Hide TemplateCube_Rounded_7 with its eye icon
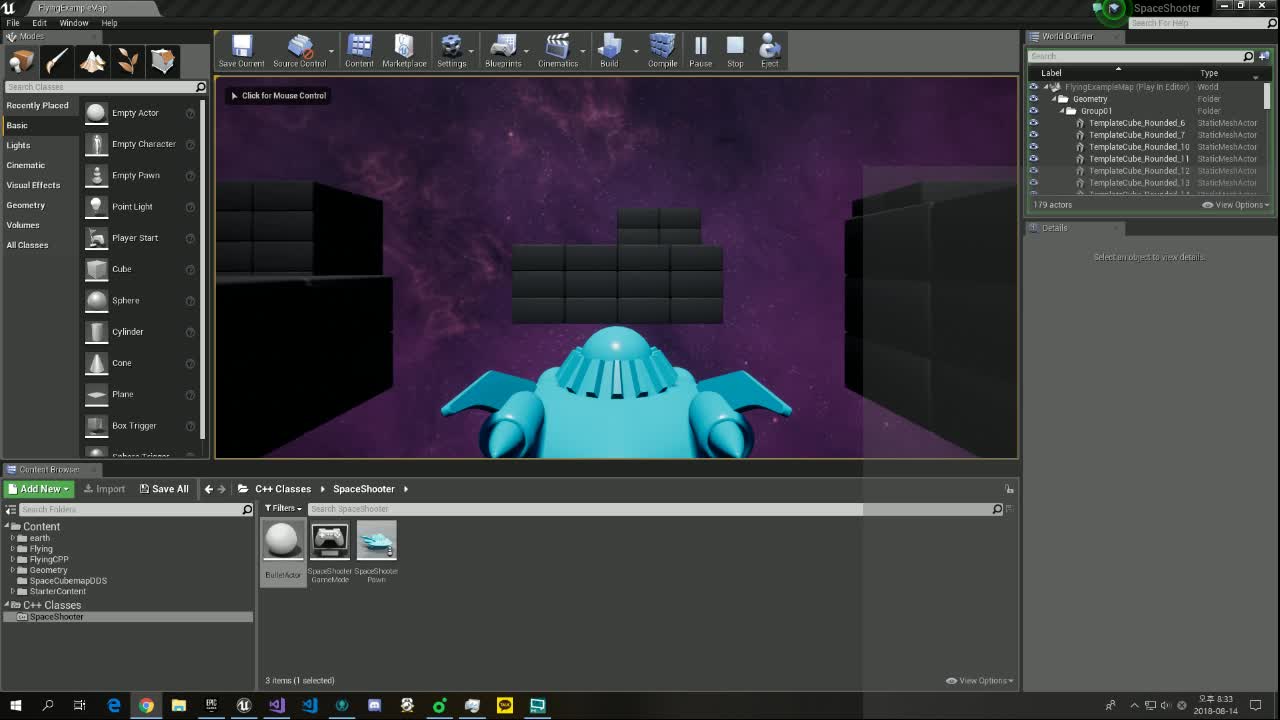The width and height of the screenshot is (1280, 720). click(x=1033, y=135)
